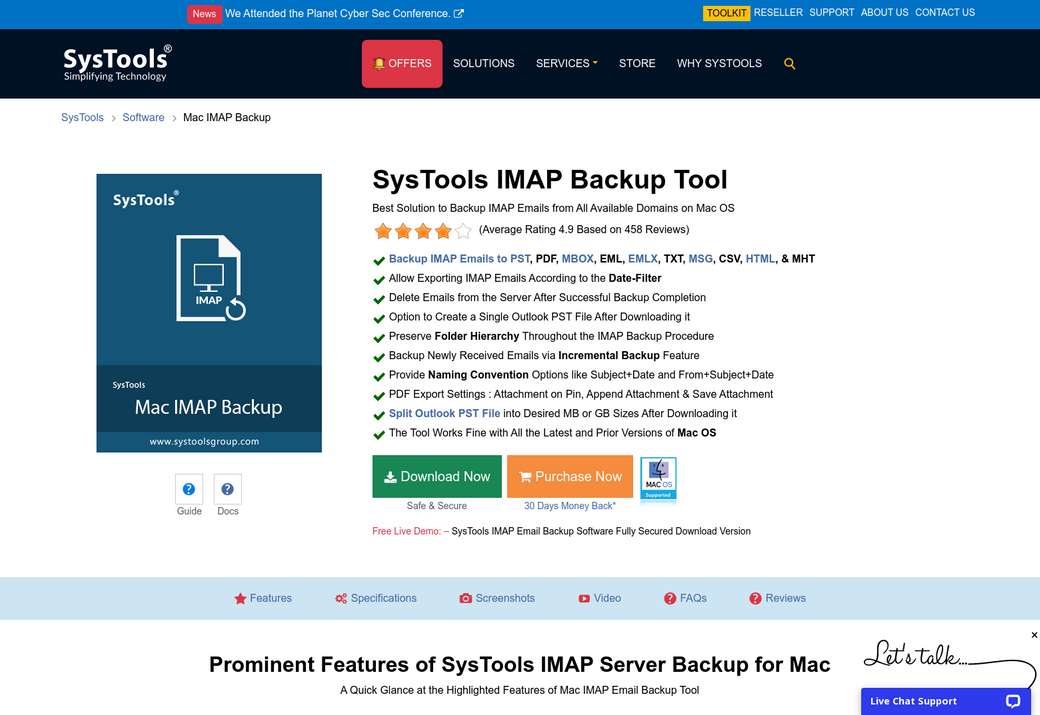Viewport: 1040px width, 715px height.
Task: Click the Docs icon below the product box
Action: tap(227, 489)
